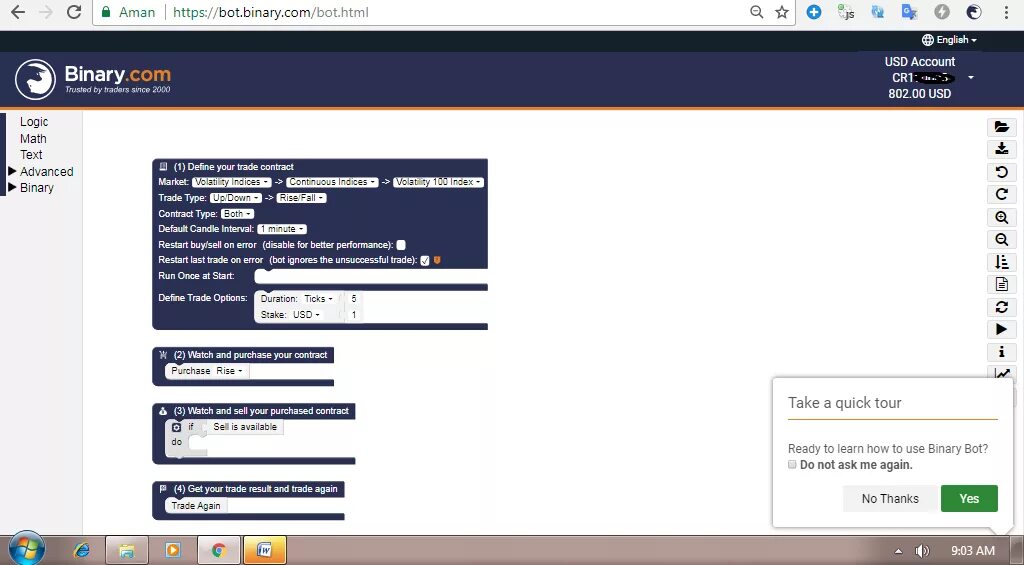Open the browser zoom magnifier icon
This screenshot has height=565, width=1024.
pyautogui.click(x=756, y=12)
